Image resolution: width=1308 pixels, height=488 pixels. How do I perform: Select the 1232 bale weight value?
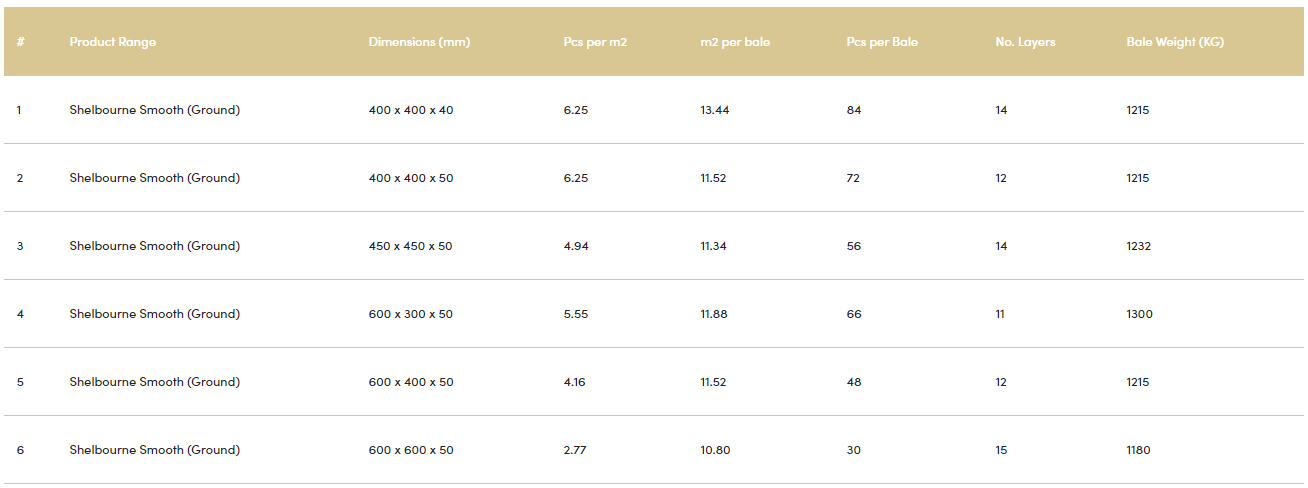coord(1139,246)
